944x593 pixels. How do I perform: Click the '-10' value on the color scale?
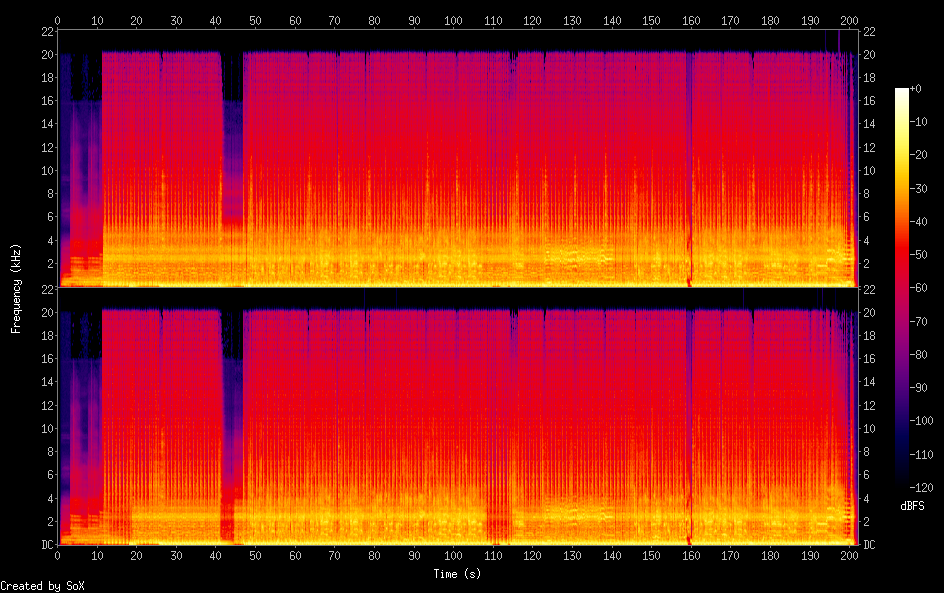918,122
